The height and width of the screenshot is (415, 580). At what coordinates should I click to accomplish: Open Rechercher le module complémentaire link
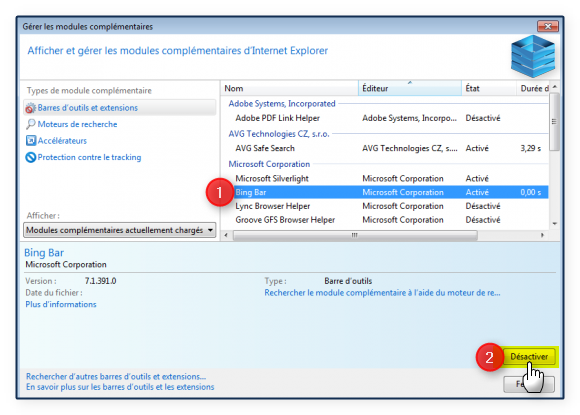point(382,293)
